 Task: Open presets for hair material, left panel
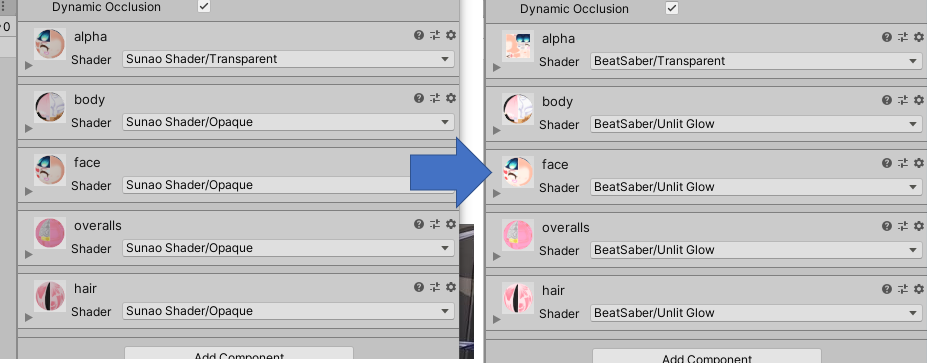tap(435, 287)
